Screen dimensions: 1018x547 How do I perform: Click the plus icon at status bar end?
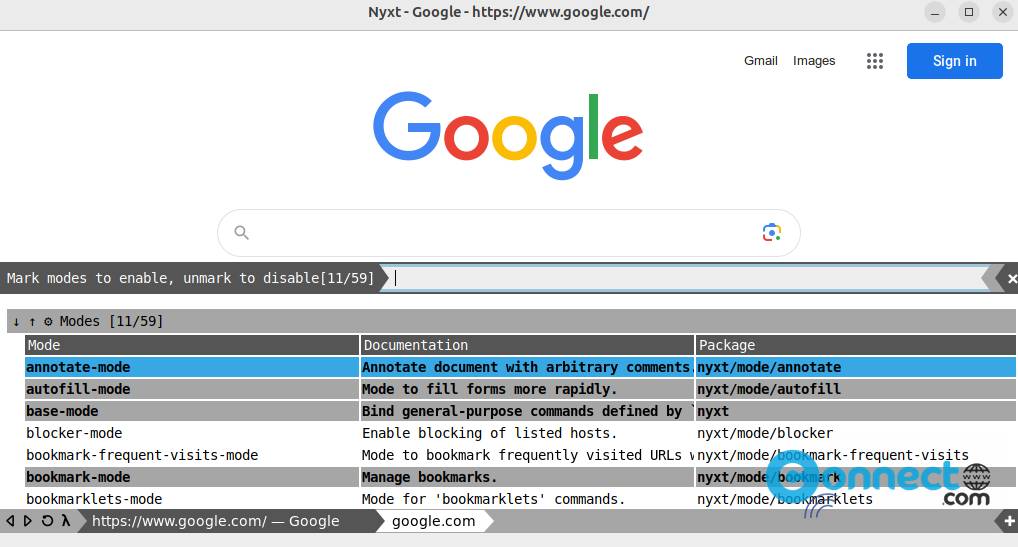point(1009,521)
